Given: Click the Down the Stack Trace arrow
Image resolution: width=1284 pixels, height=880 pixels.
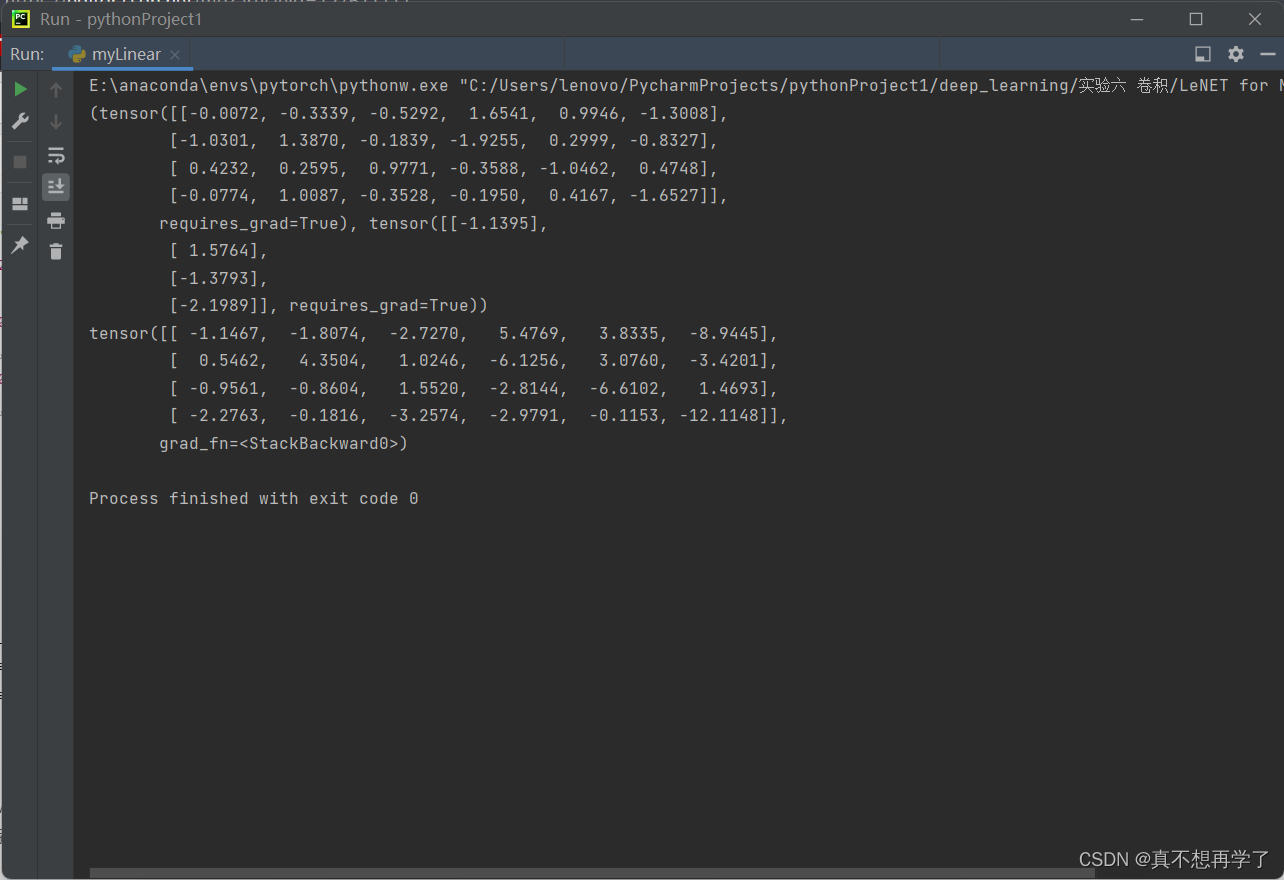Looking at the screenshot, I should point(56,122).
